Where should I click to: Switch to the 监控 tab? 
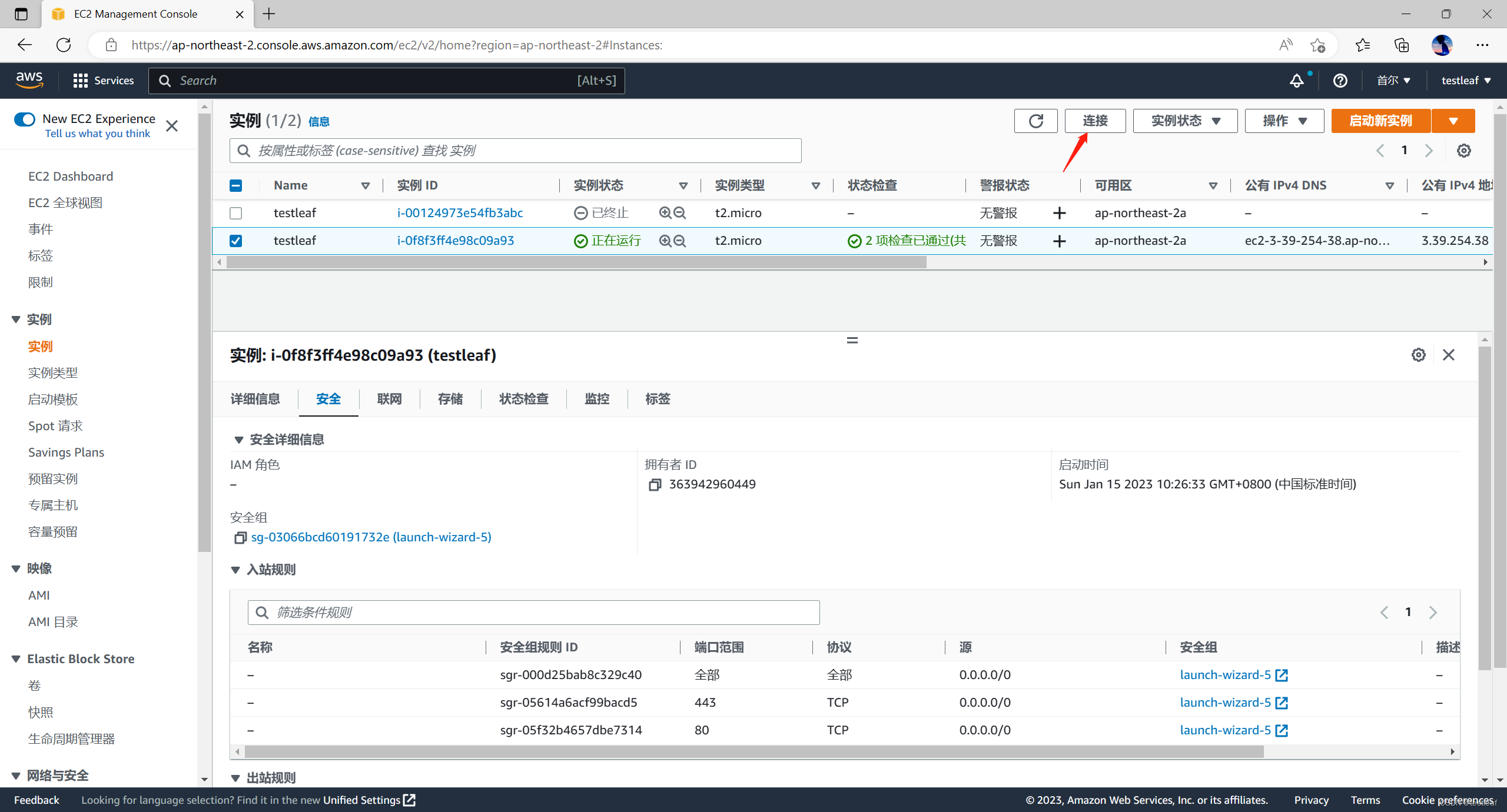pyautogui.click(x=597, y=399)
